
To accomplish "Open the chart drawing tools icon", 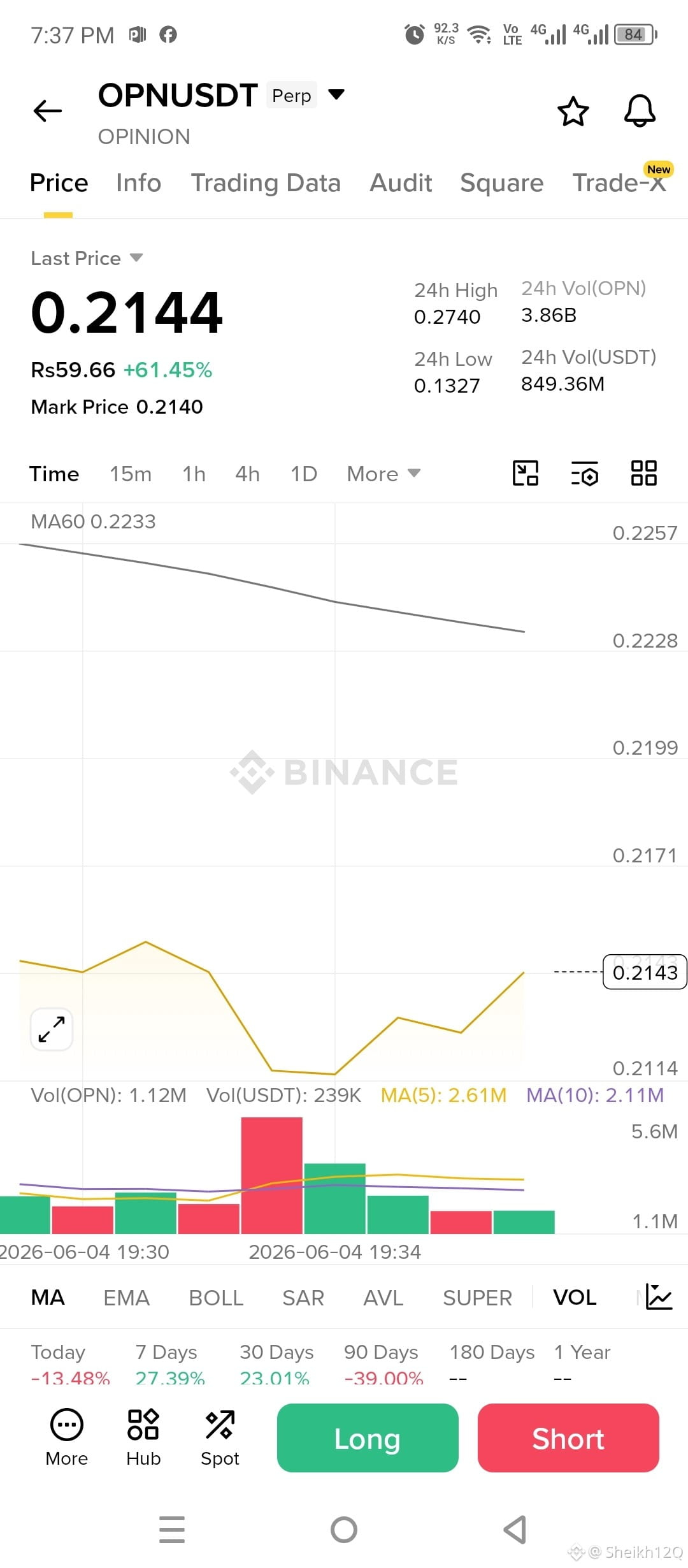I will point(526,474).
